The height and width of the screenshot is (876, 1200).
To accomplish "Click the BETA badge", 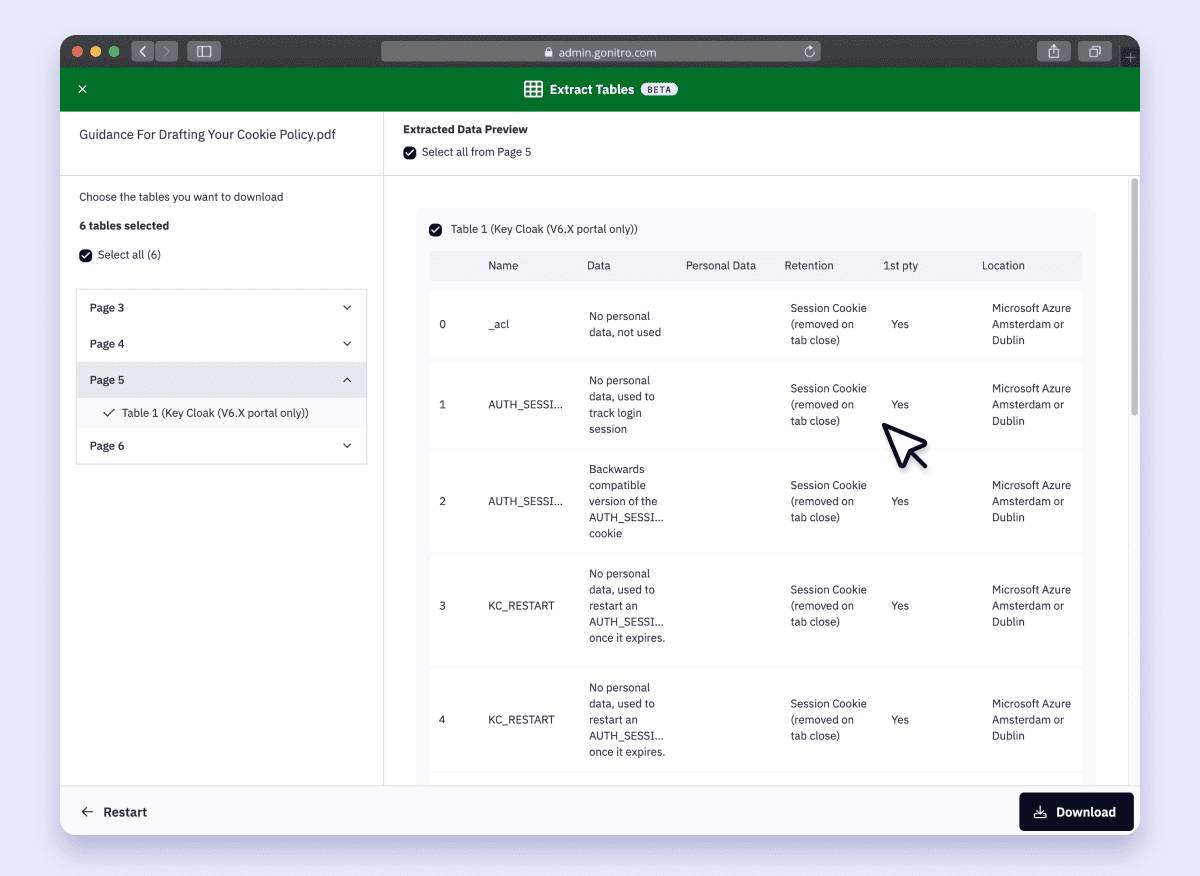I will click(x=659, y=89).
